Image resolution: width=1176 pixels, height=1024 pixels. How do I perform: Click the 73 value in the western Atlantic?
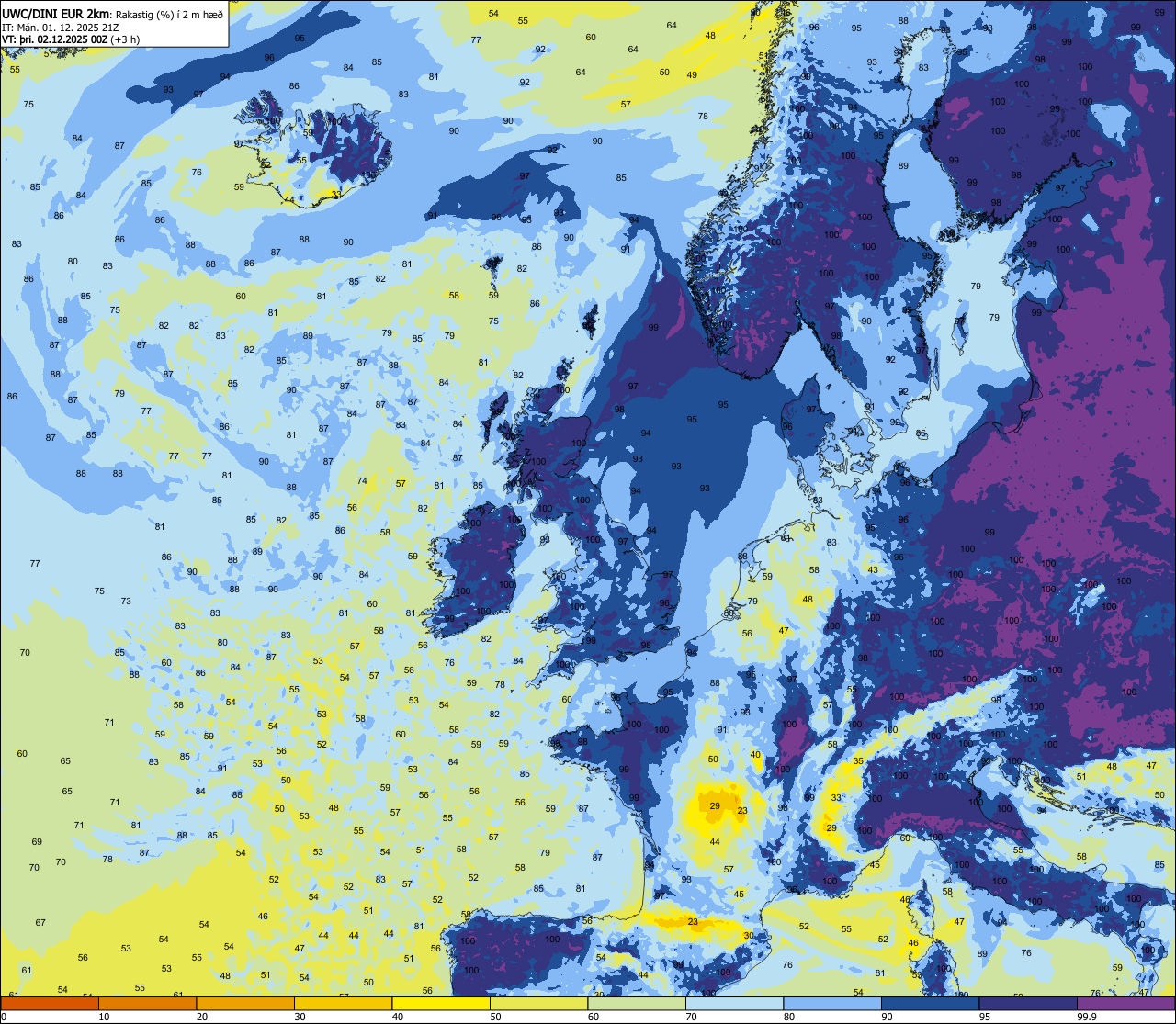click(x=126, y=602)
